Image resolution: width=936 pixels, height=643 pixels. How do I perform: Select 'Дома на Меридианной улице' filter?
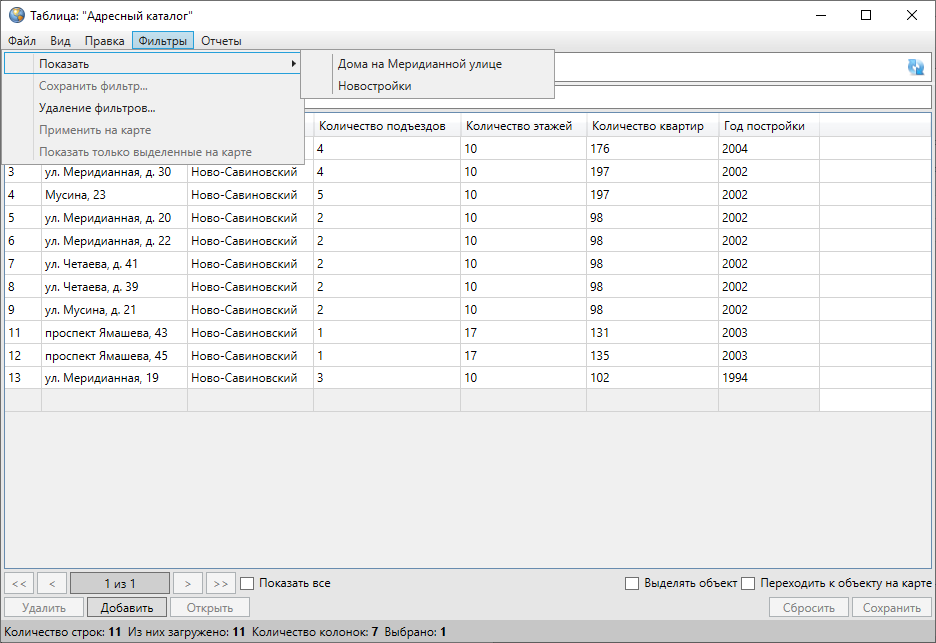pyautogui.click(x=419, y=64)
